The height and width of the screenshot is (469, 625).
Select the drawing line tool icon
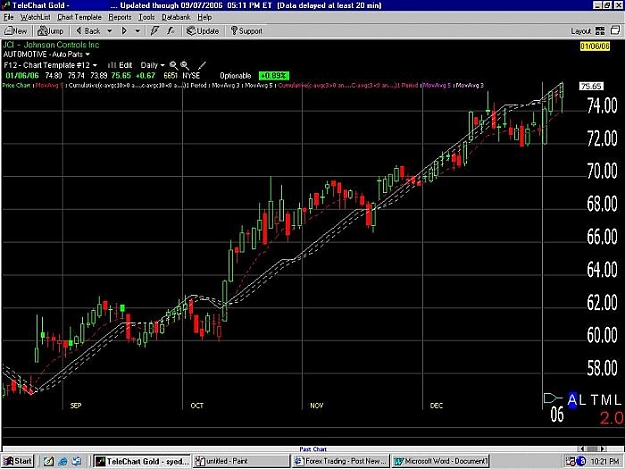pyautogui.click(x=202, y=65)
